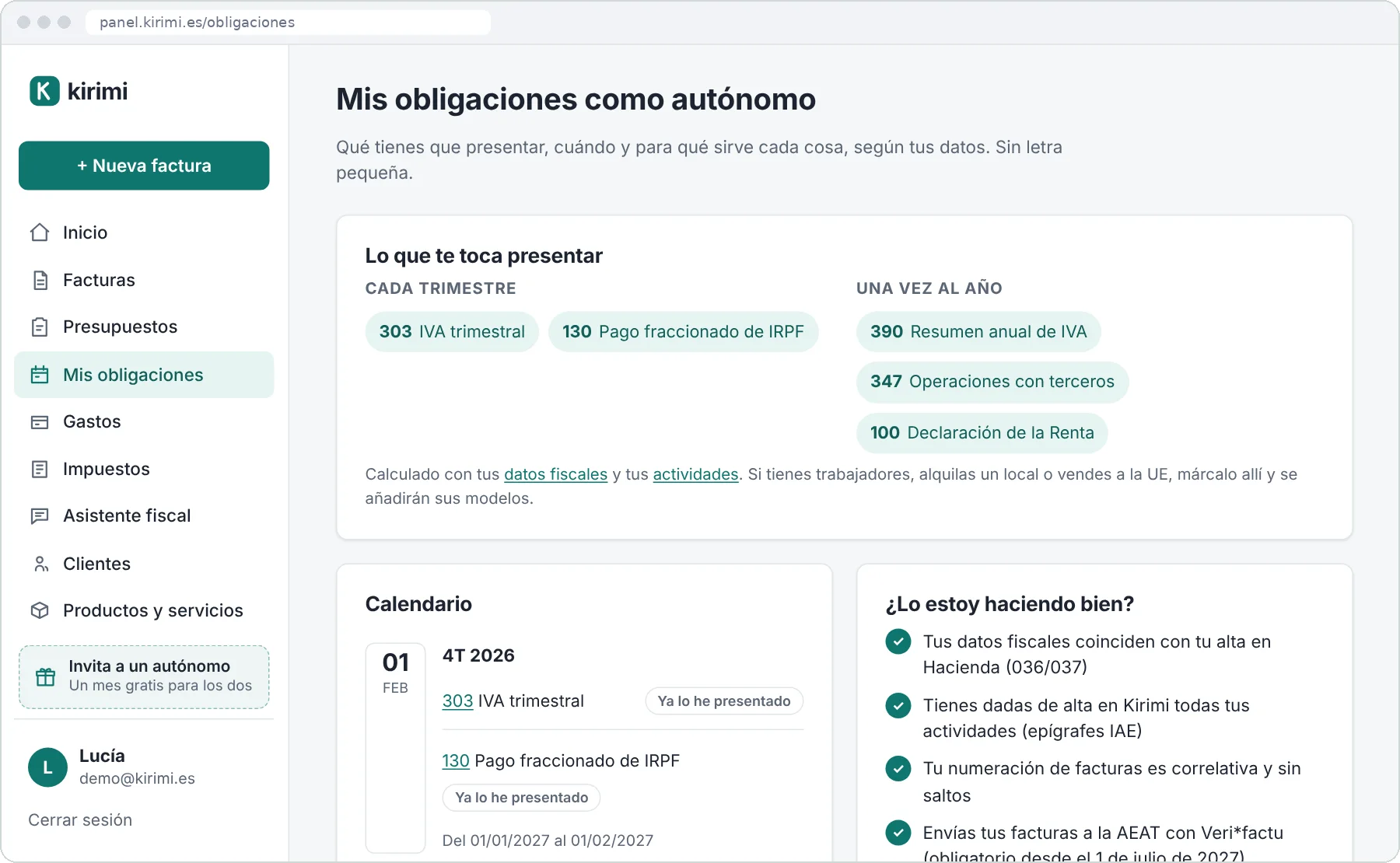Screen dimensions: 1400x863
Task: Open Productos y servicios
Action: [x=144, y=611]
